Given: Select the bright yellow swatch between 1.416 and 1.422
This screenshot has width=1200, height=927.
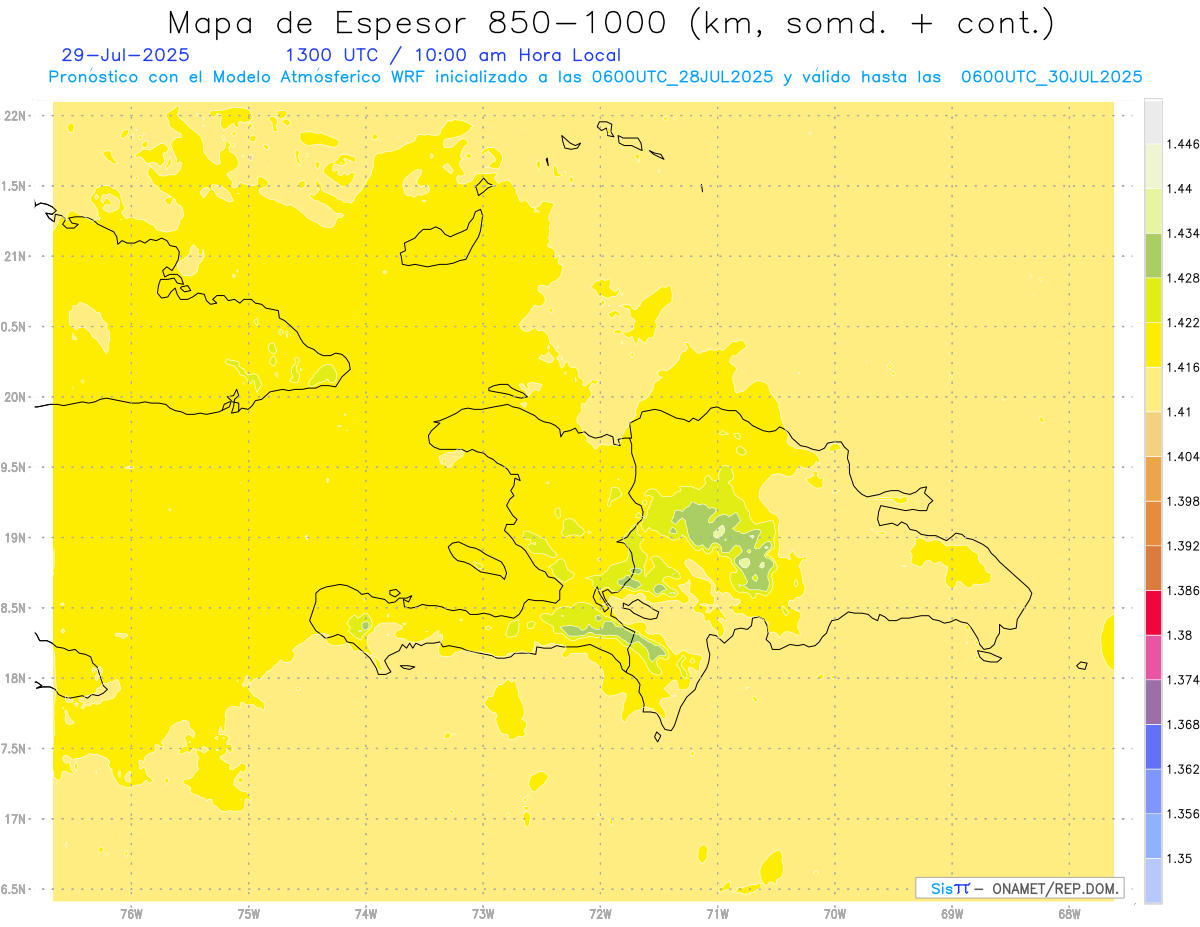Looking at the screenshot, I should click(x=1153, y=344).
